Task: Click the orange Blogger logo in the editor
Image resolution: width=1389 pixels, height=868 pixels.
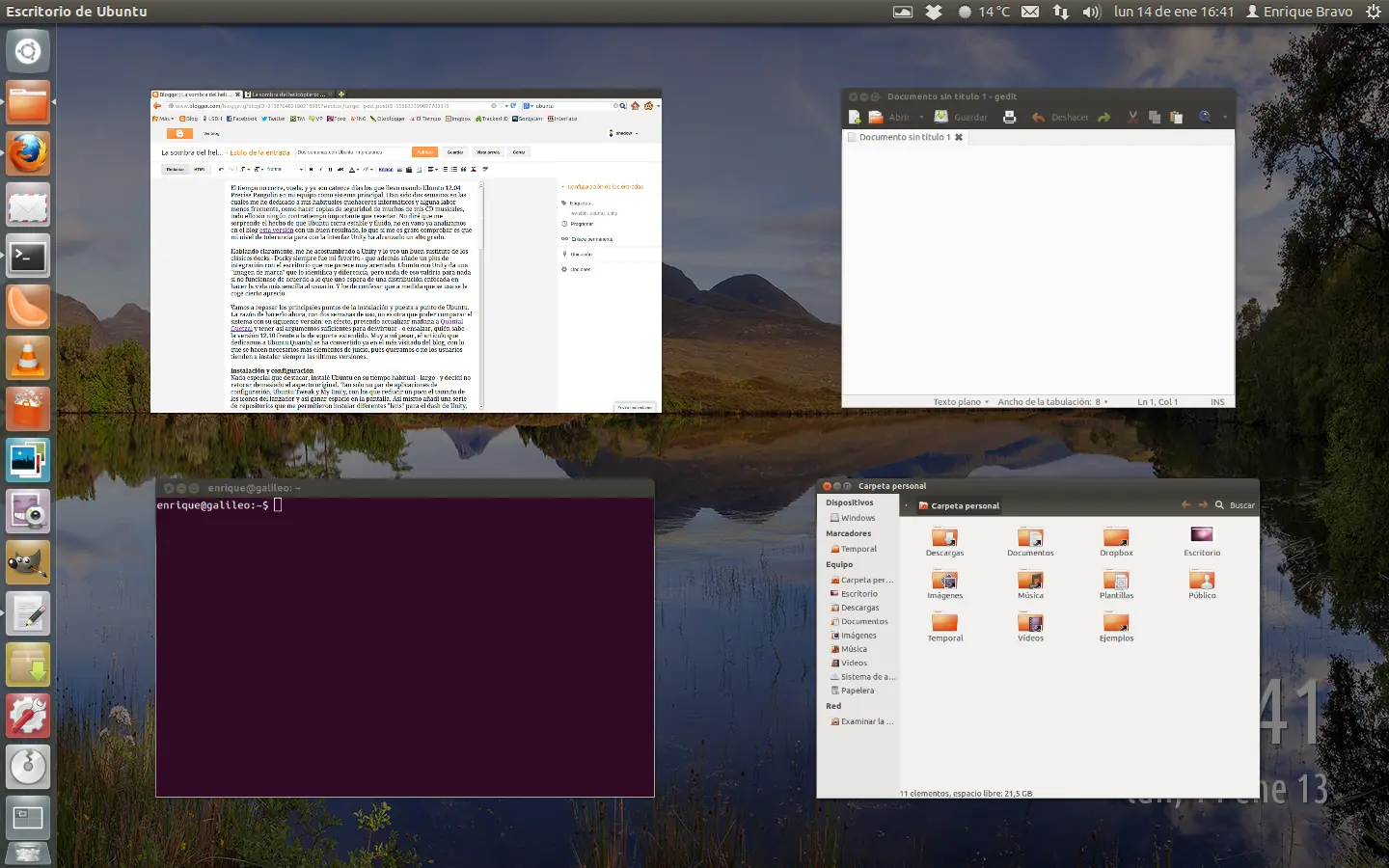Action: click(x=178, y=133)
